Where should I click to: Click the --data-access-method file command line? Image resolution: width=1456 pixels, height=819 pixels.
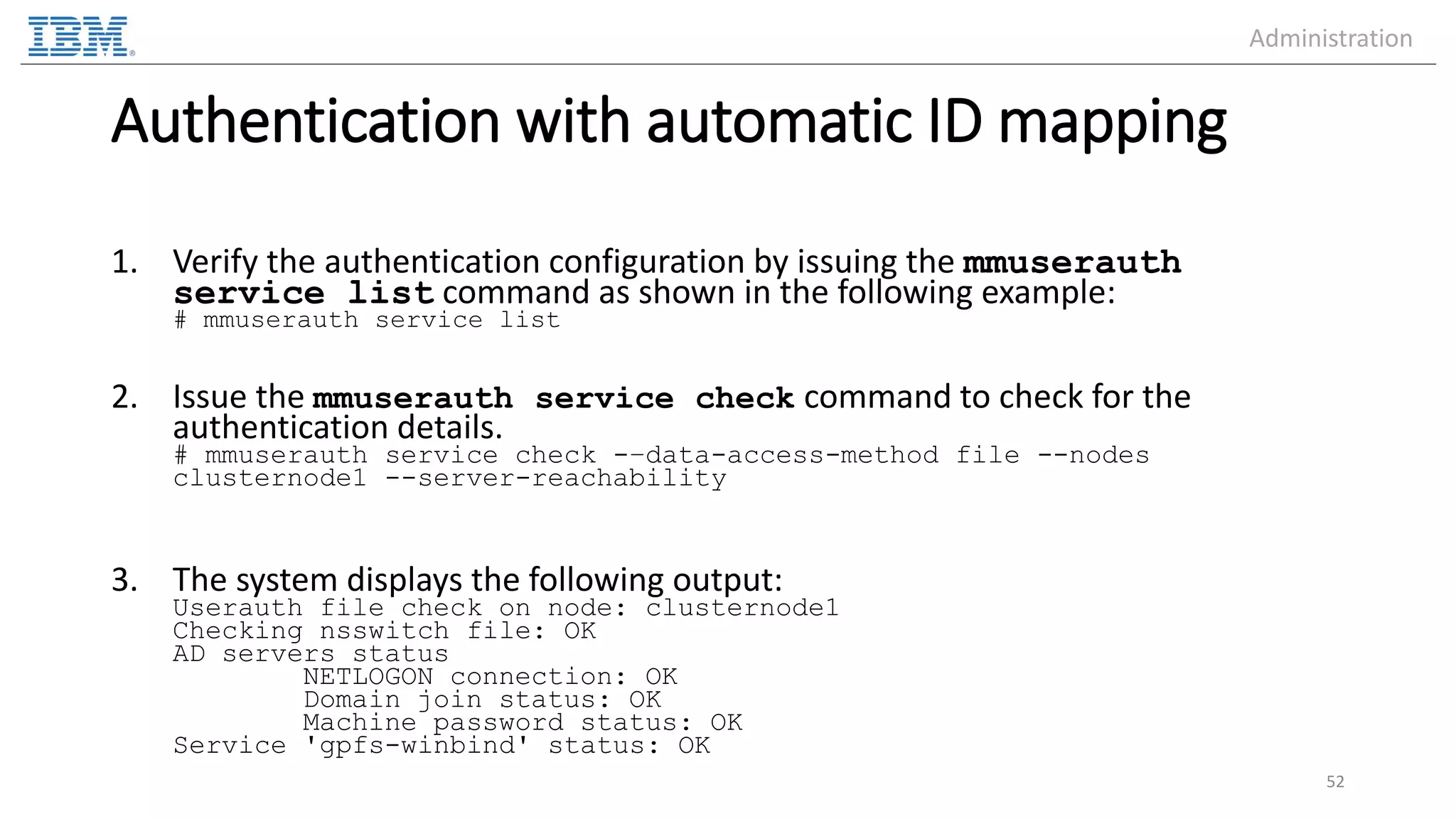(661, 455)
